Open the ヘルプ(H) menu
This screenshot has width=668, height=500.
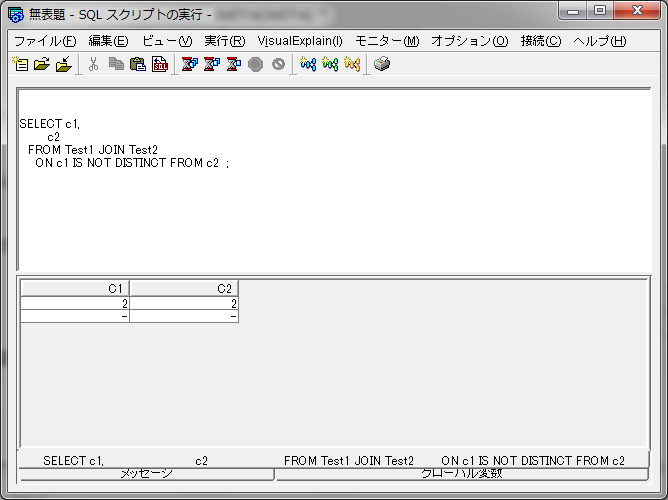click(599, 41)
